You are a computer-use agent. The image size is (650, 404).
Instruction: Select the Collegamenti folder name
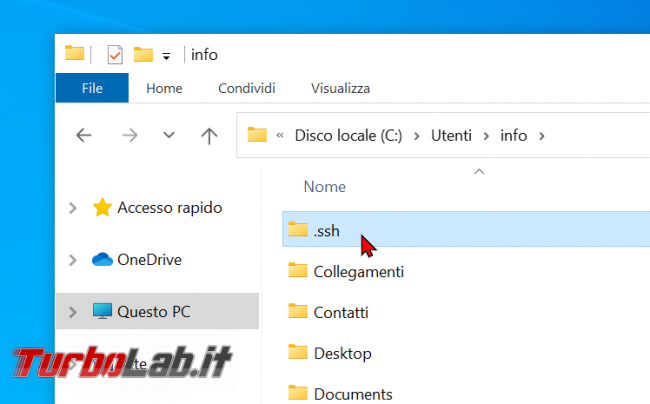tap(359, 272)
